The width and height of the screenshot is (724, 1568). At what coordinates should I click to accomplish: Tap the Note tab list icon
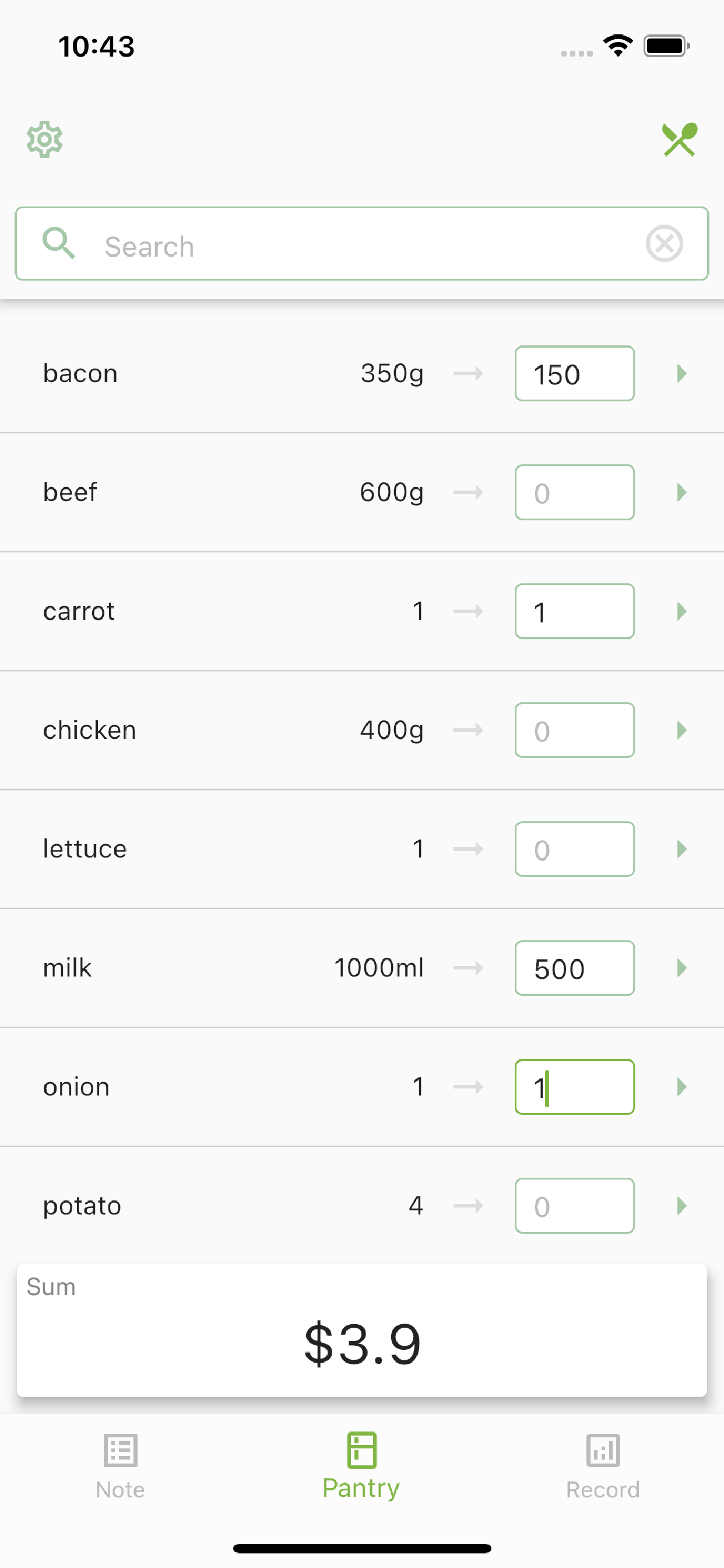pyautogui.click(x=121, y=1450)
